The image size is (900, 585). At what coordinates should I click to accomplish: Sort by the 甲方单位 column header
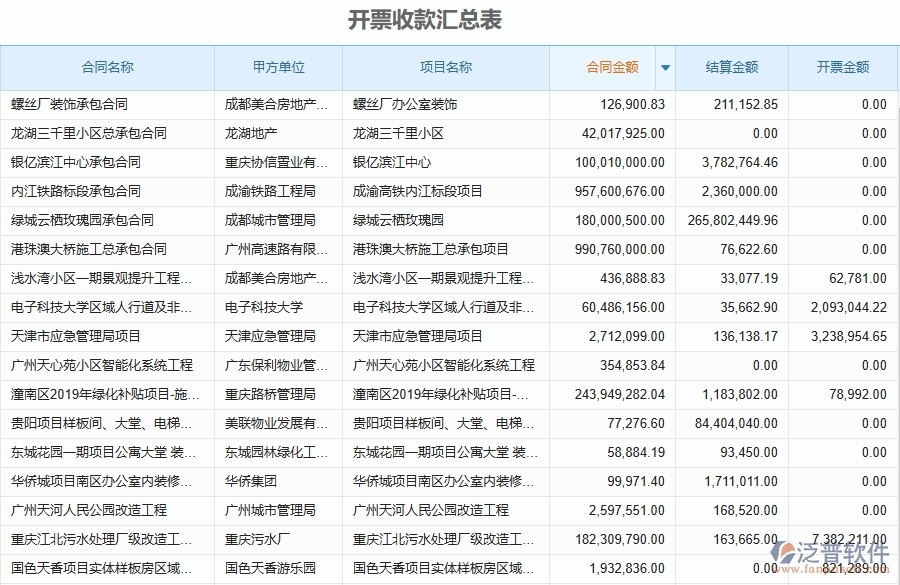pyautogui.click(x=277, y=66)
